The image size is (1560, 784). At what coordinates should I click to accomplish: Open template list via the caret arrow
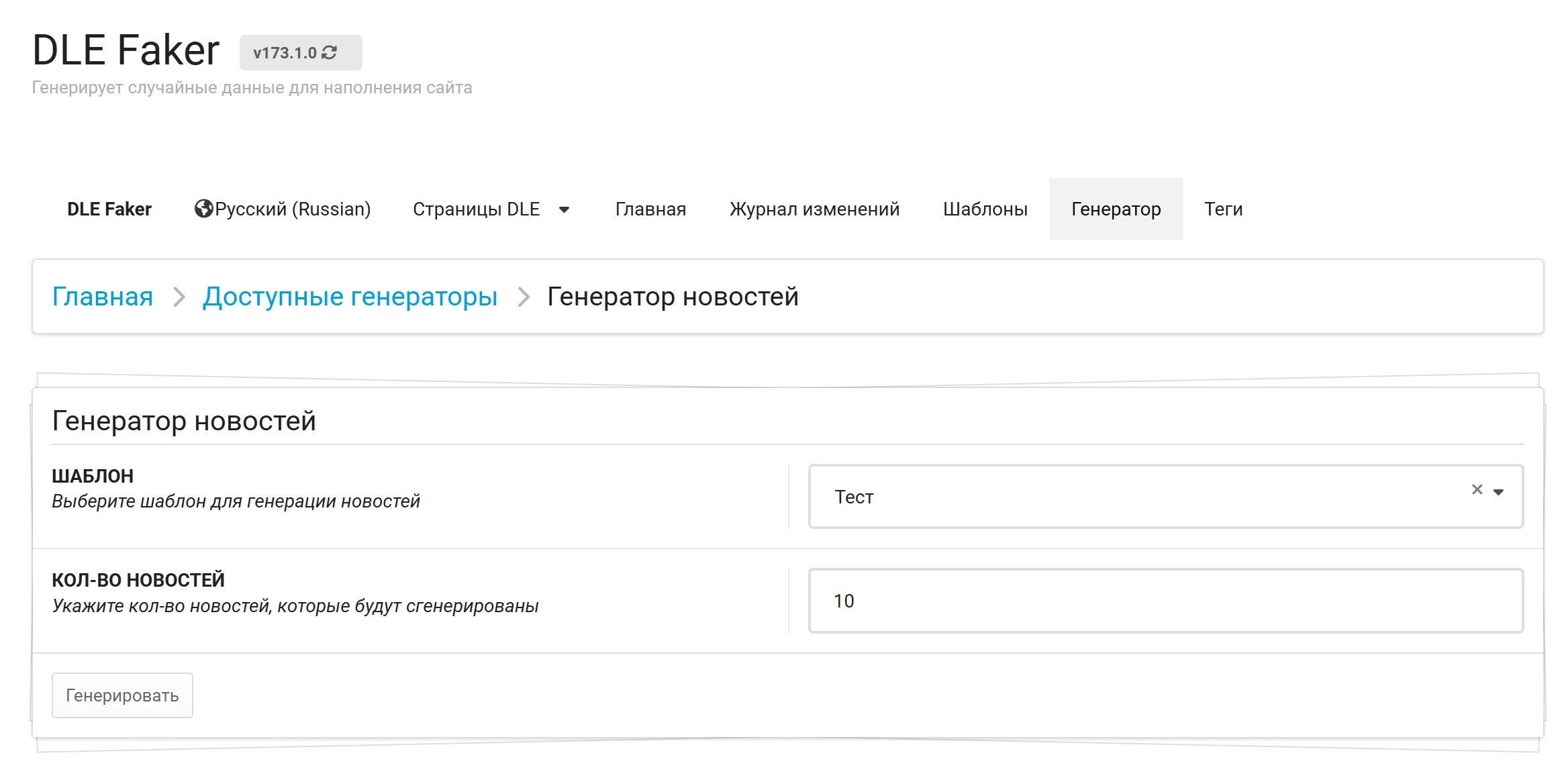1498,492
